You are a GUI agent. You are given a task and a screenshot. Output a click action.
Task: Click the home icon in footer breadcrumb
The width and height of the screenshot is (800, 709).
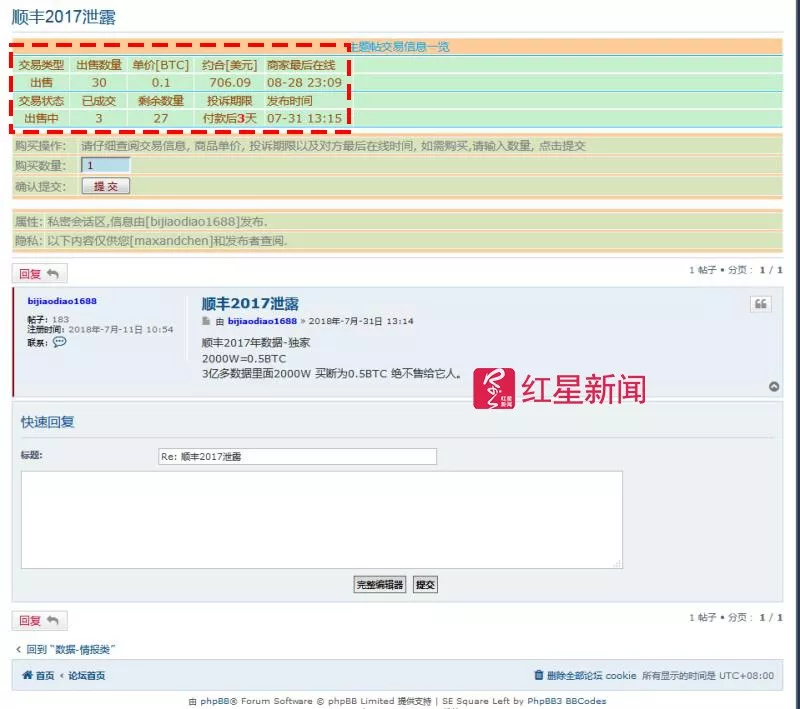28,675
